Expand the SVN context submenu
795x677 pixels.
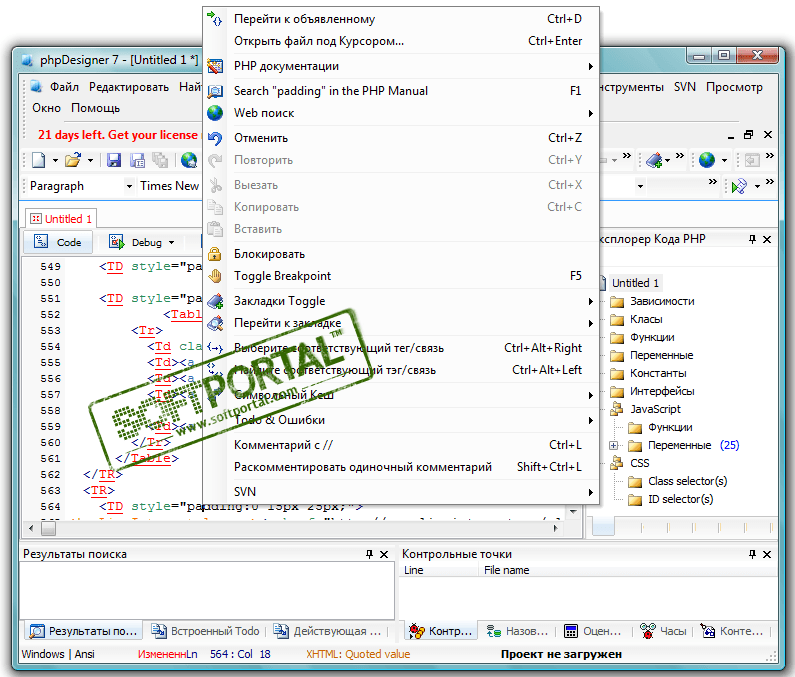[591, 492]
